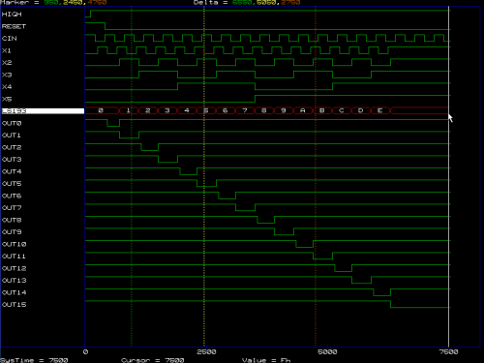This screenshot has width=484, height=363.
Task: Click bus value 3 on LS193 row
Action: click(x=167, y=110)
